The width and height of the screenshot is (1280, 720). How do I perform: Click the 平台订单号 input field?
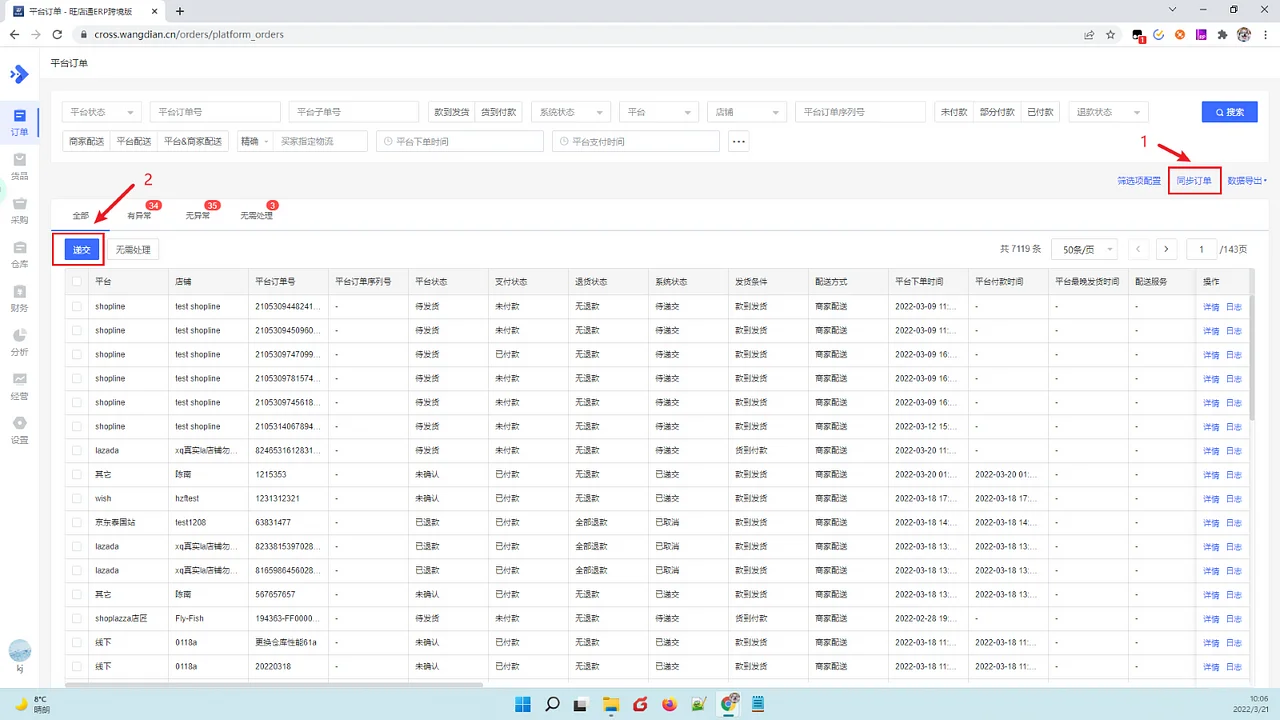[214, 111]
